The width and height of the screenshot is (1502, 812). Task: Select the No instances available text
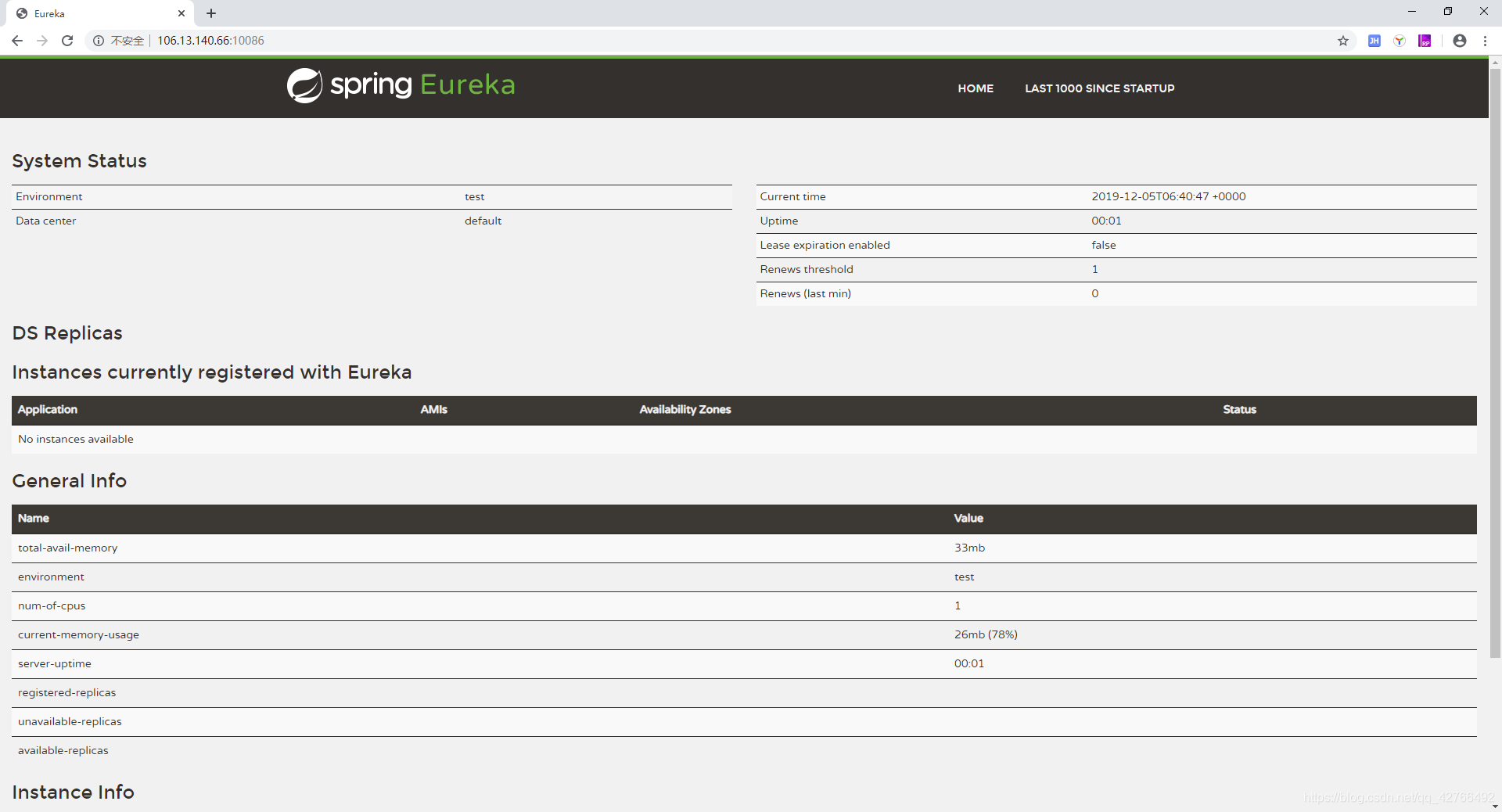click(76, 439)
